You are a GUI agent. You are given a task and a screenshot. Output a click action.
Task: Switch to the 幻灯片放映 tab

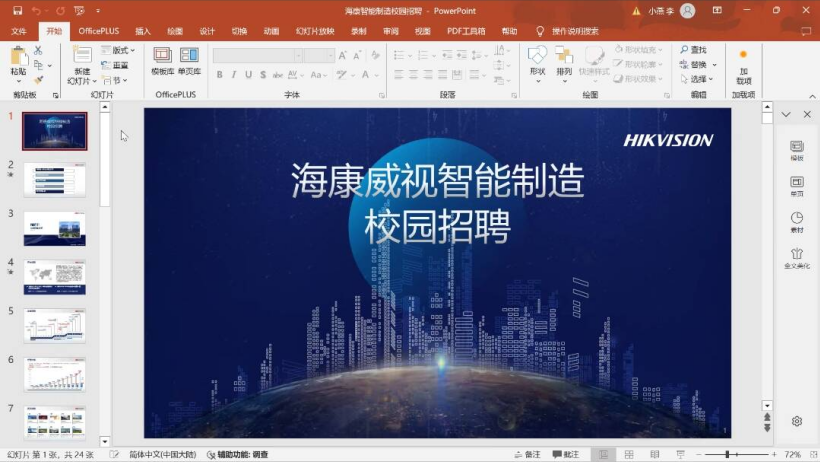click(x=313, y=31)
